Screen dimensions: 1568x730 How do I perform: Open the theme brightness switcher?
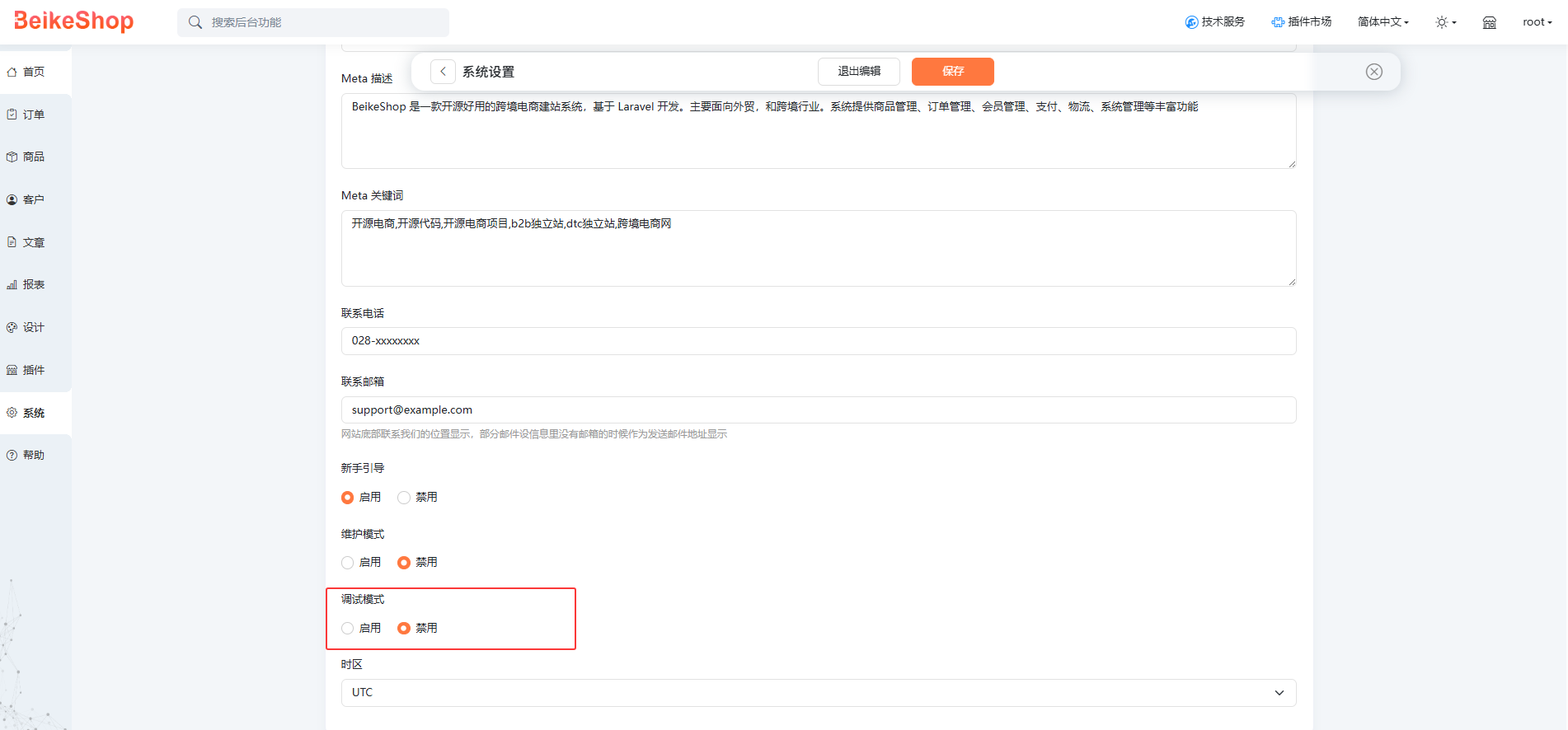tap(1445, 22)
